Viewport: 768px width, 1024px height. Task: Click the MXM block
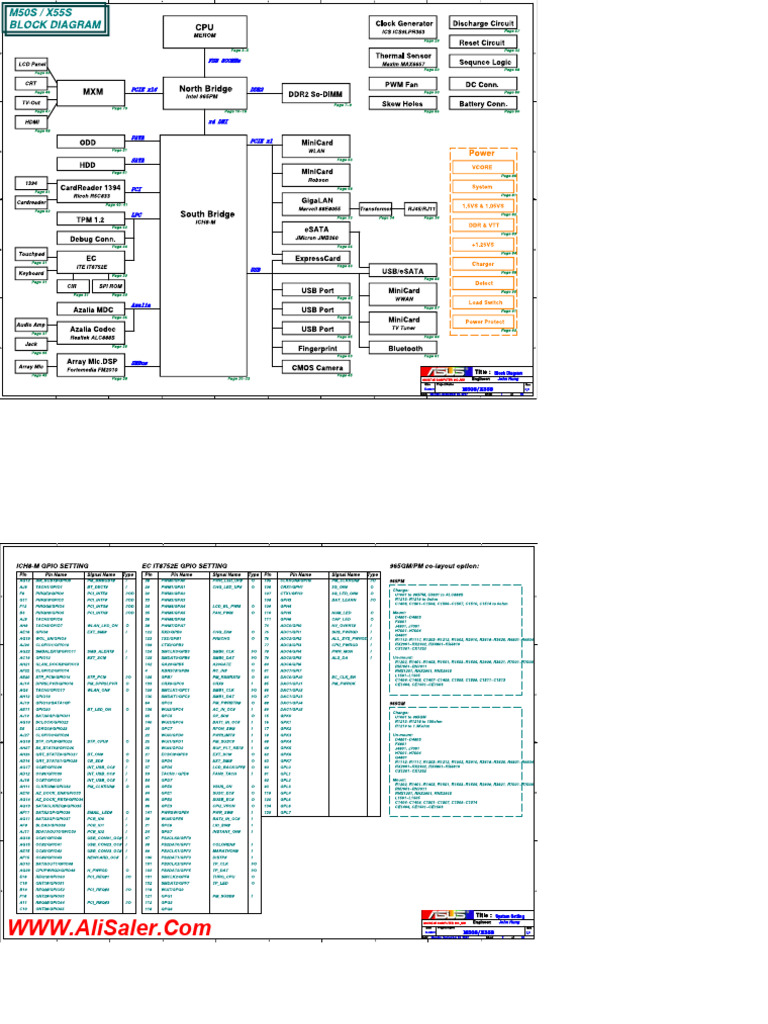pos(93,91)
